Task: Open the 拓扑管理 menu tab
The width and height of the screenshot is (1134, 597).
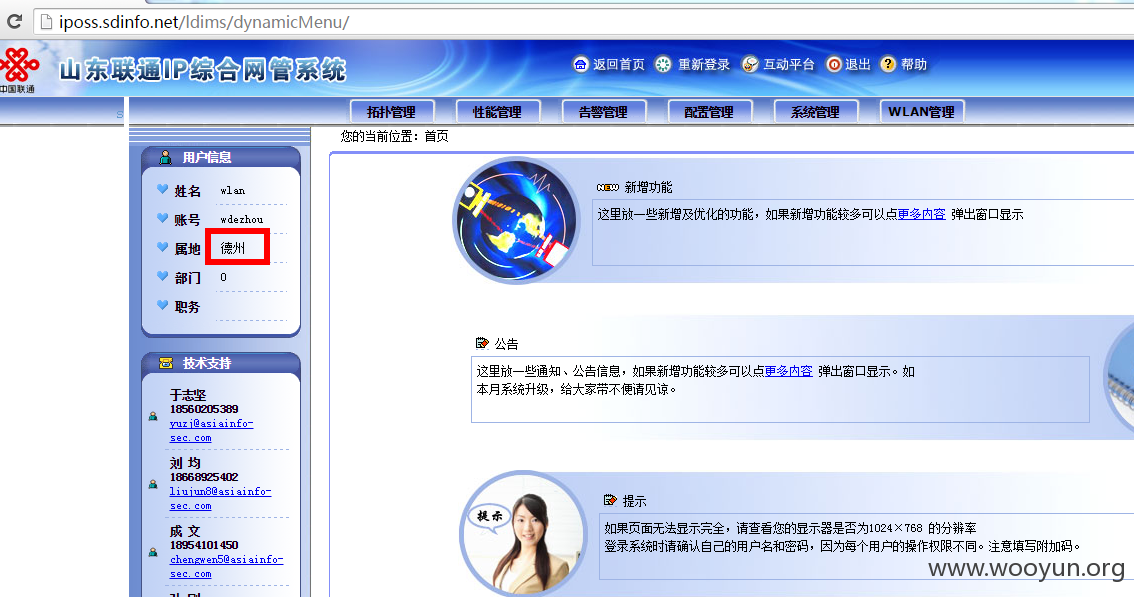Action: (x=391, y=112)
